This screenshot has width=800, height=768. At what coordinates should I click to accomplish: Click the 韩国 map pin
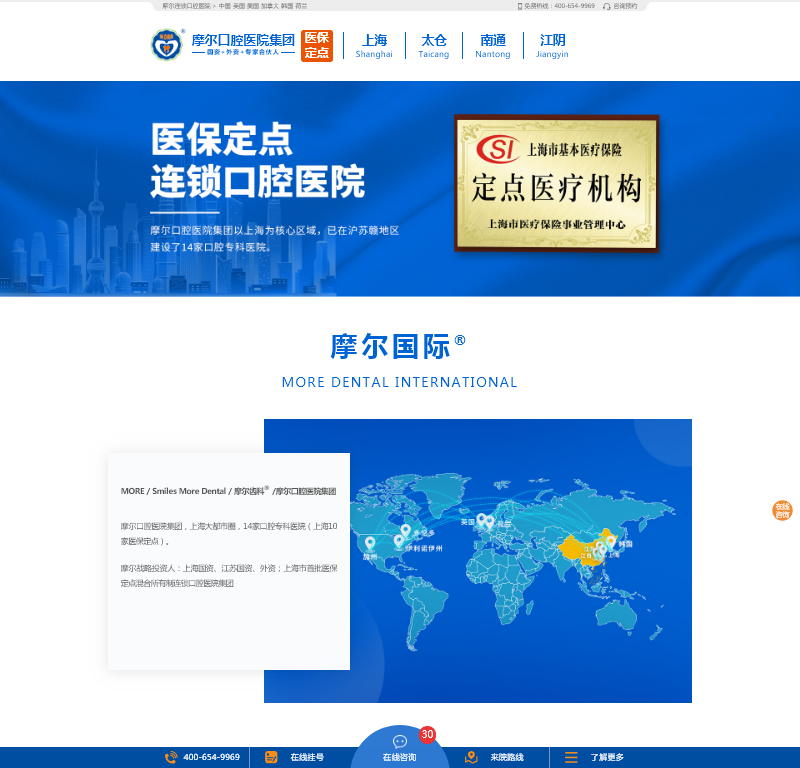[611, 542]
